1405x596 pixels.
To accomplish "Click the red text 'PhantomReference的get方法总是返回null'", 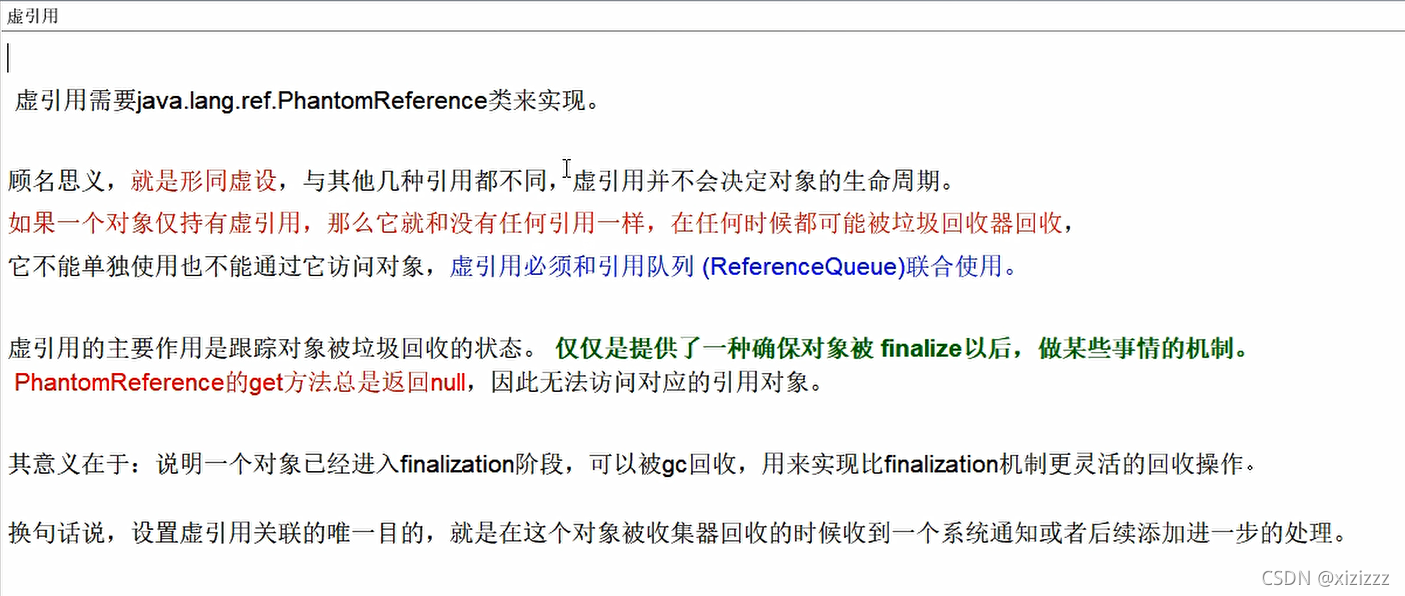I will point(240,384).
